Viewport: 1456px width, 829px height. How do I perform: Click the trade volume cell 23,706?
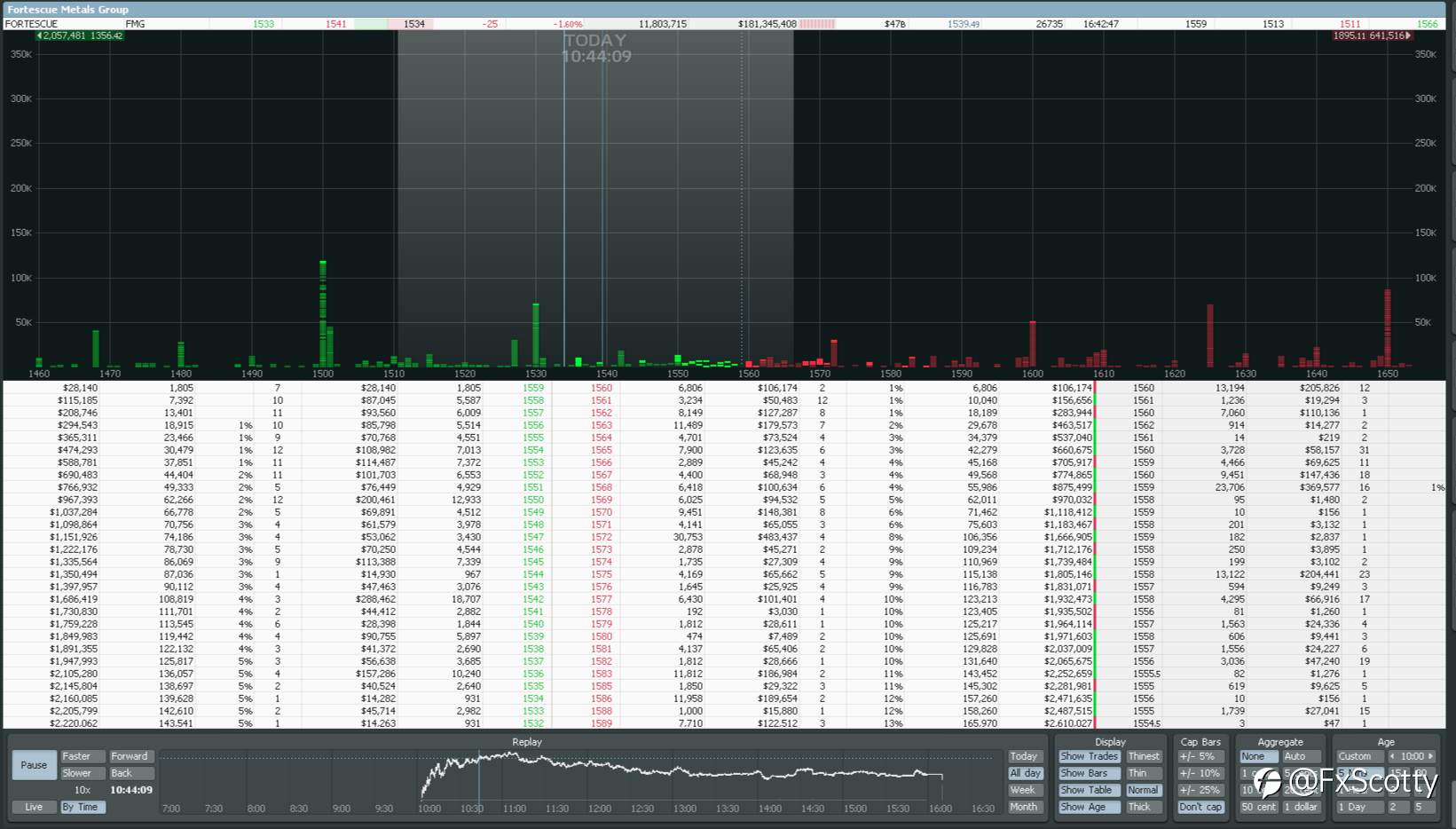point(1230,487)
